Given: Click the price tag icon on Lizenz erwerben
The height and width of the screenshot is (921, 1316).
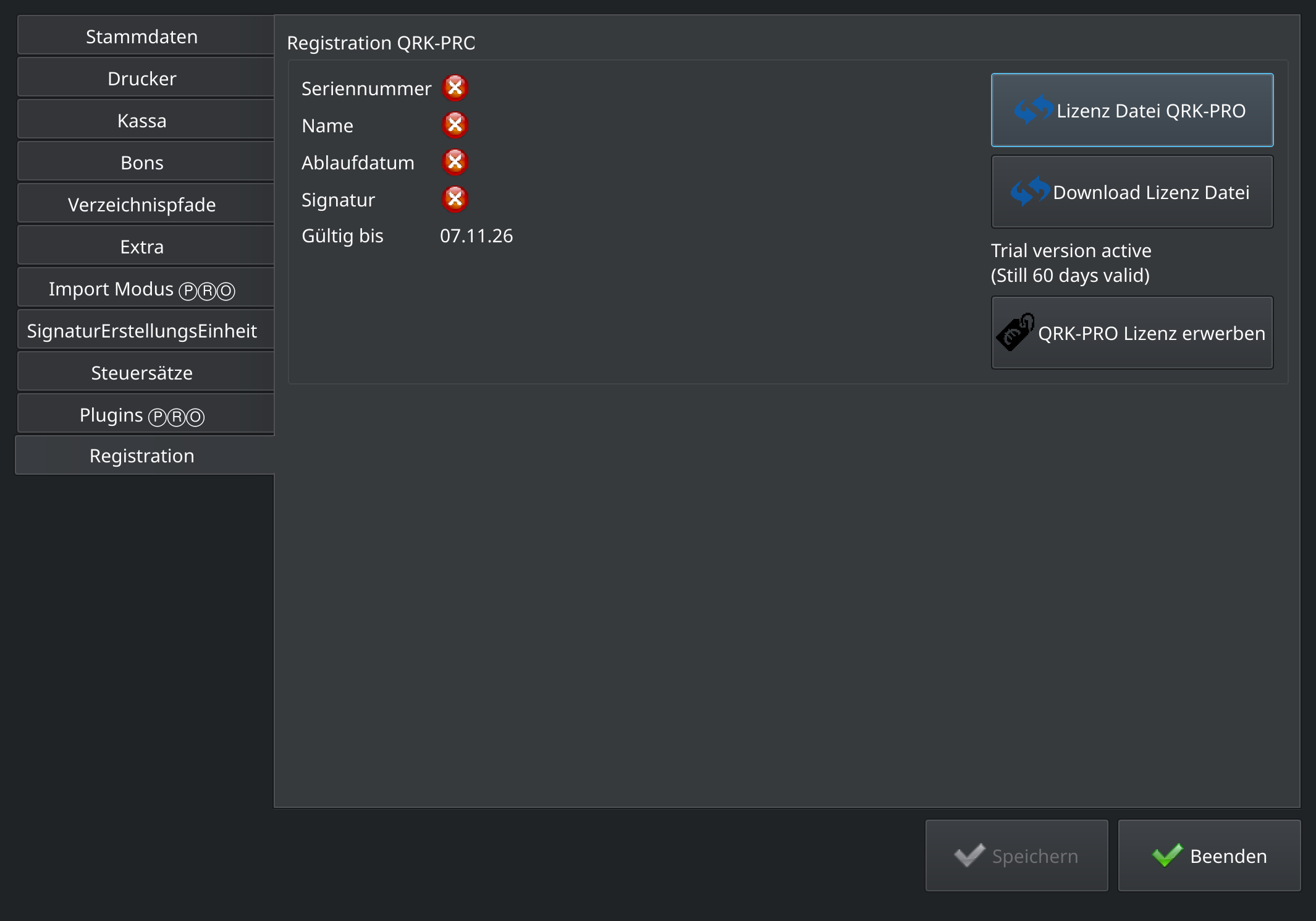Looking at the screenshot, I should pyautogui.click(x=1015, y=333).
